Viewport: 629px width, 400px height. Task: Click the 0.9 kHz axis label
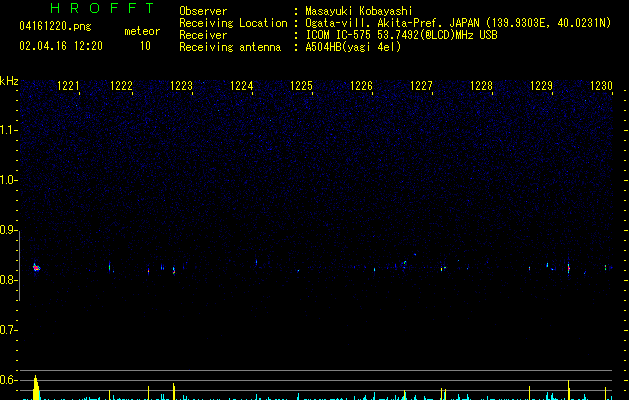click(x=9, y=230)
